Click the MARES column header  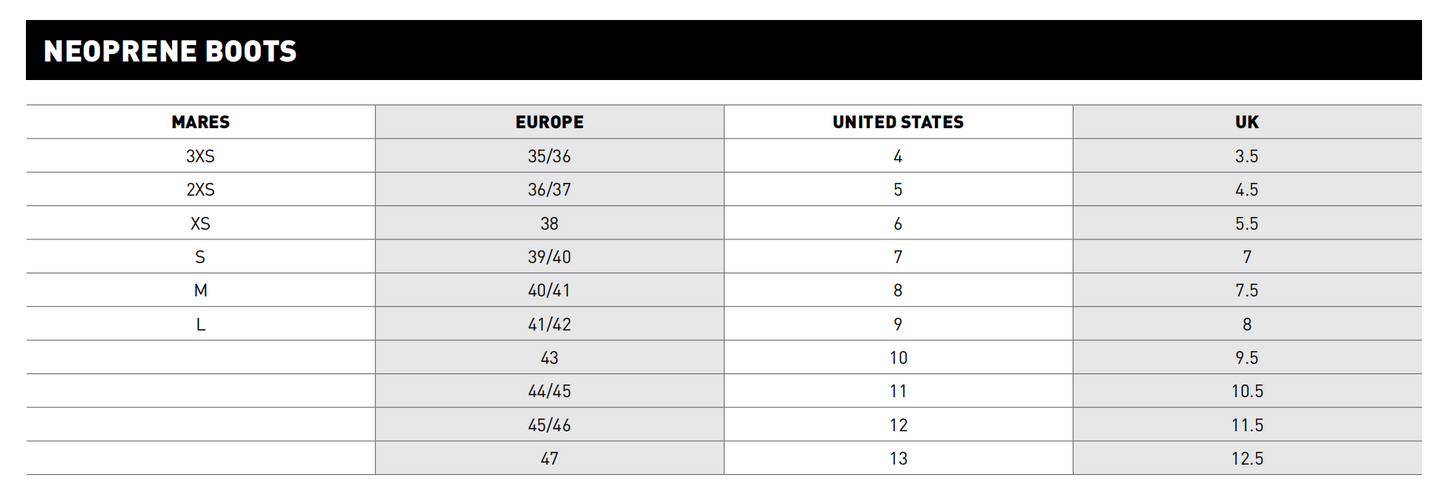pyautogui.click(x=200, y=122)
